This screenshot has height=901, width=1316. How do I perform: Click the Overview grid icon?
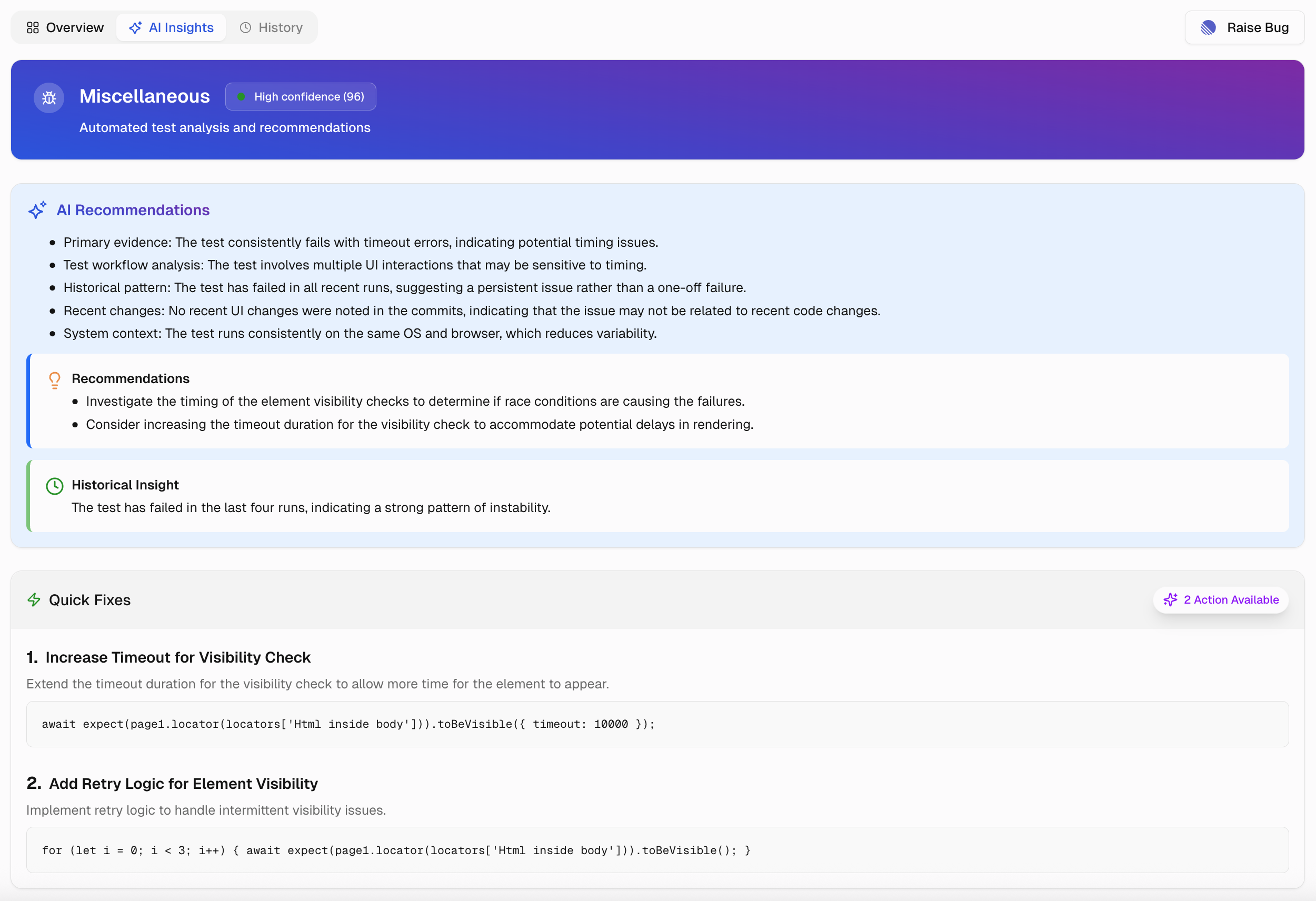coord(33,28)
